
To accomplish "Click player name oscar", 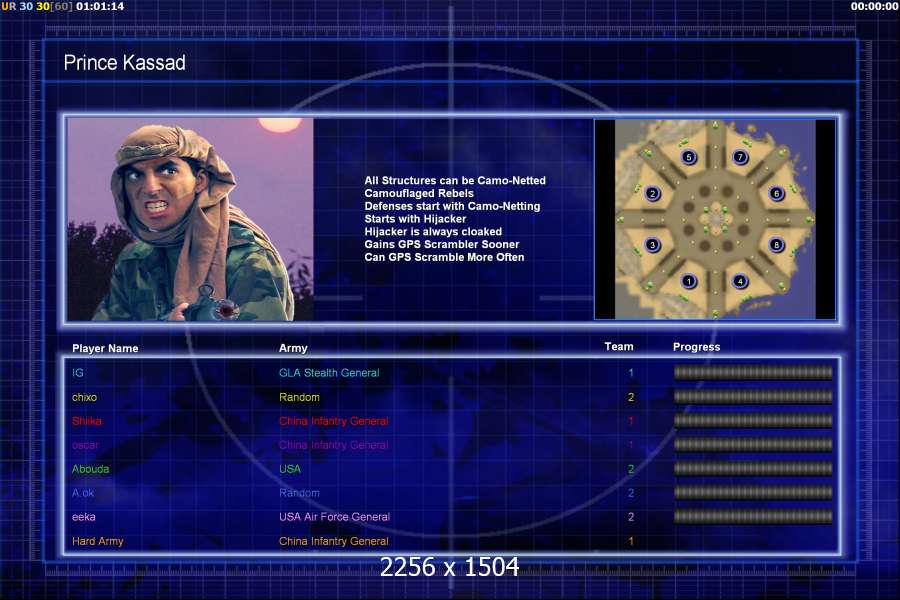I will 85,445.
